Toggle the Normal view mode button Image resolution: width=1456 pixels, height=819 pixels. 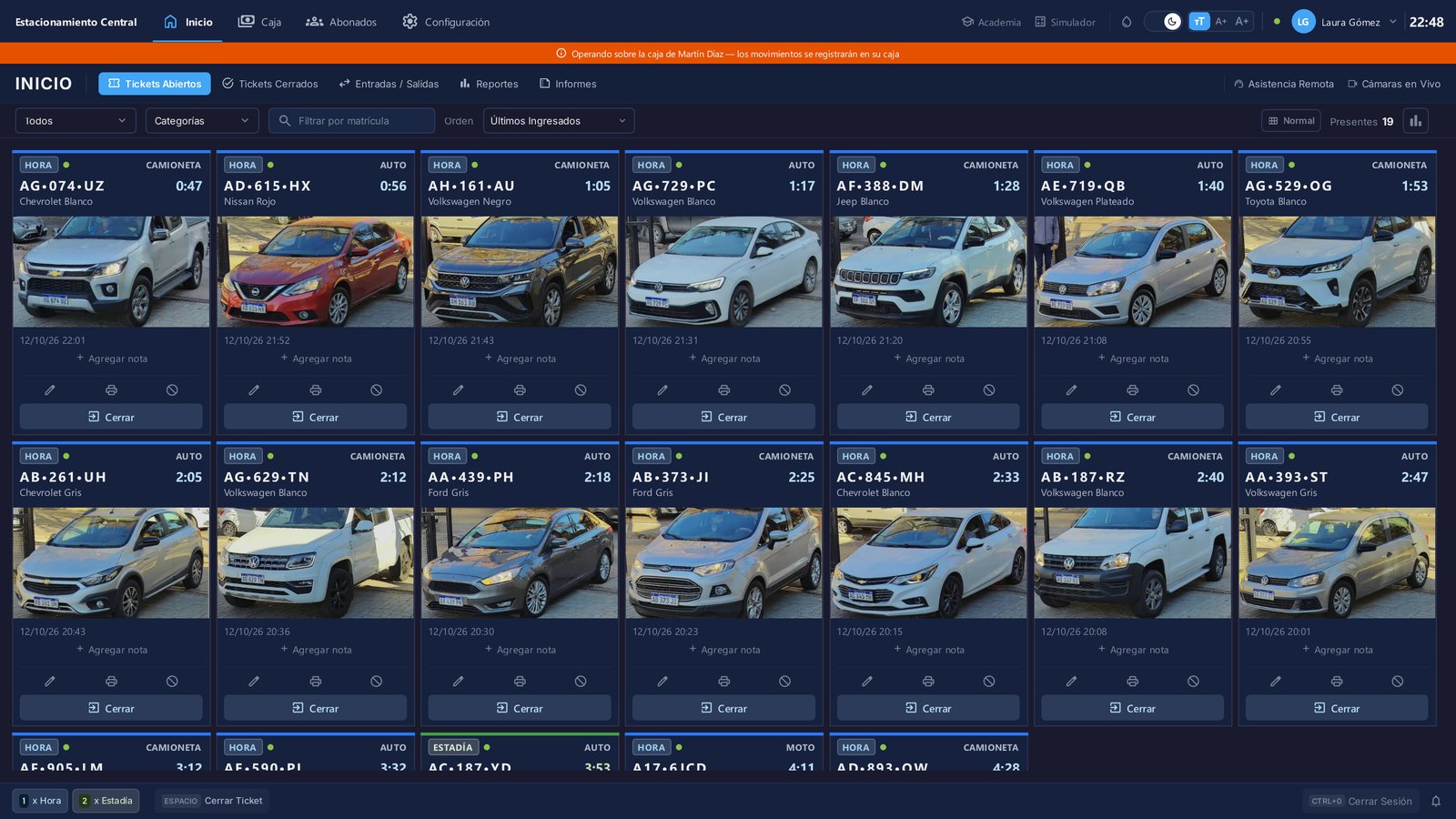[1291, 120]
